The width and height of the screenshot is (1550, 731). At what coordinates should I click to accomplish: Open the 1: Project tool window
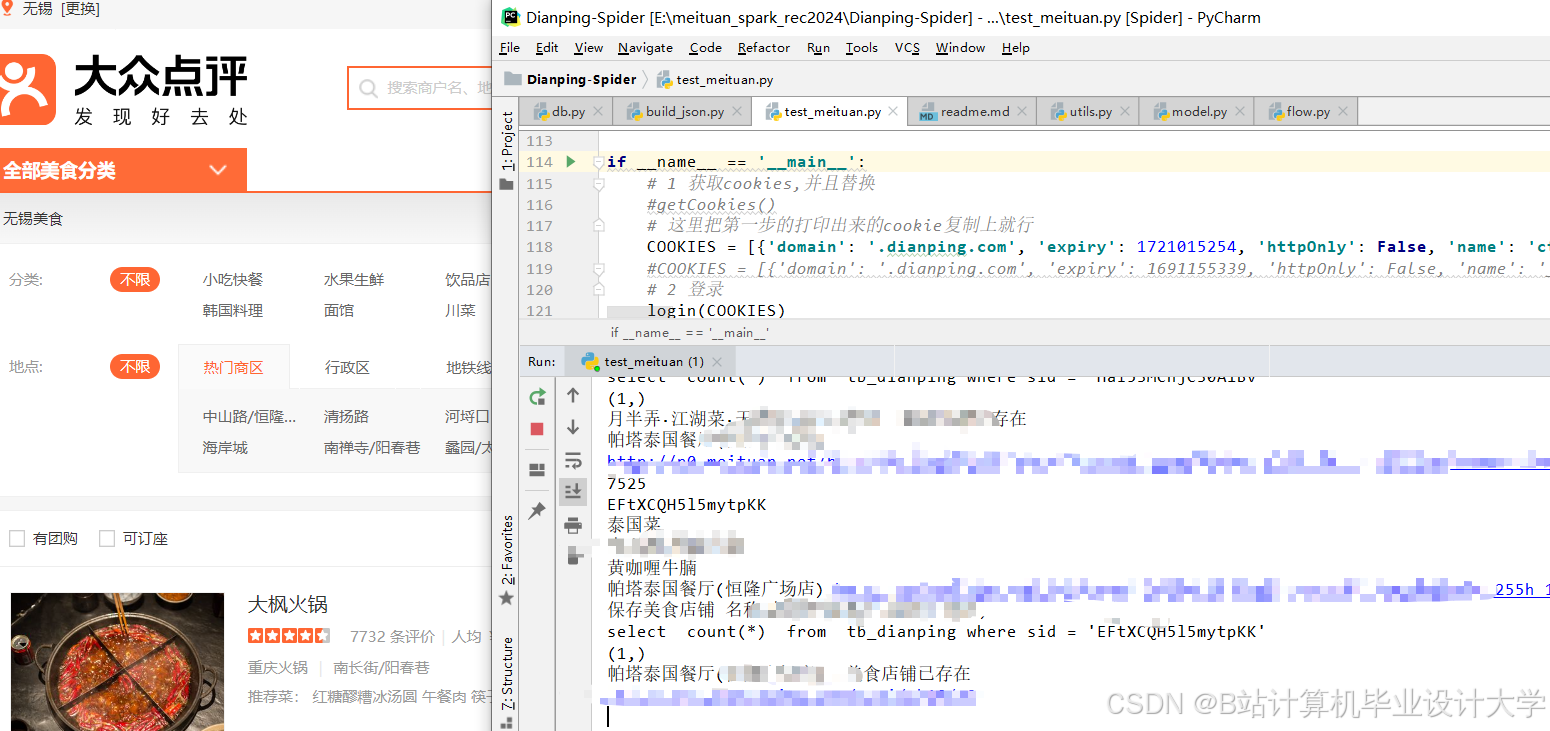(x=507, y=142)
